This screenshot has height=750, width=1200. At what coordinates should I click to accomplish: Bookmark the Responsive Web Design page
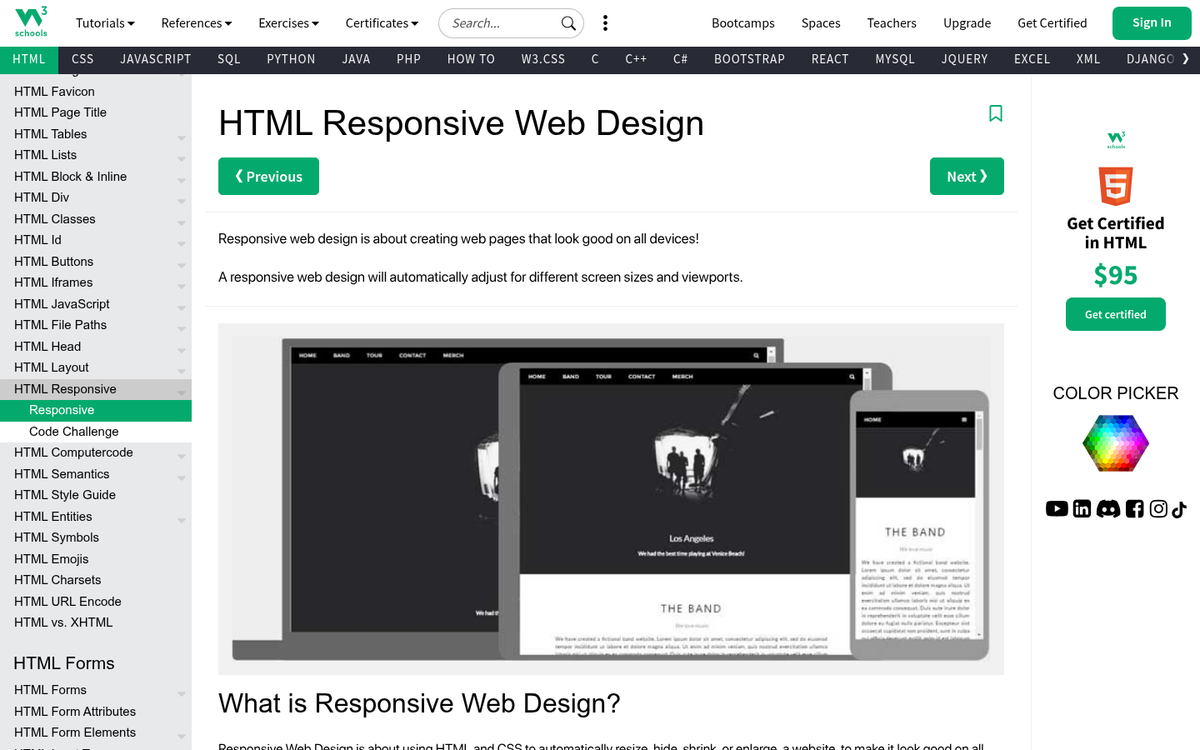click(996, 114)
